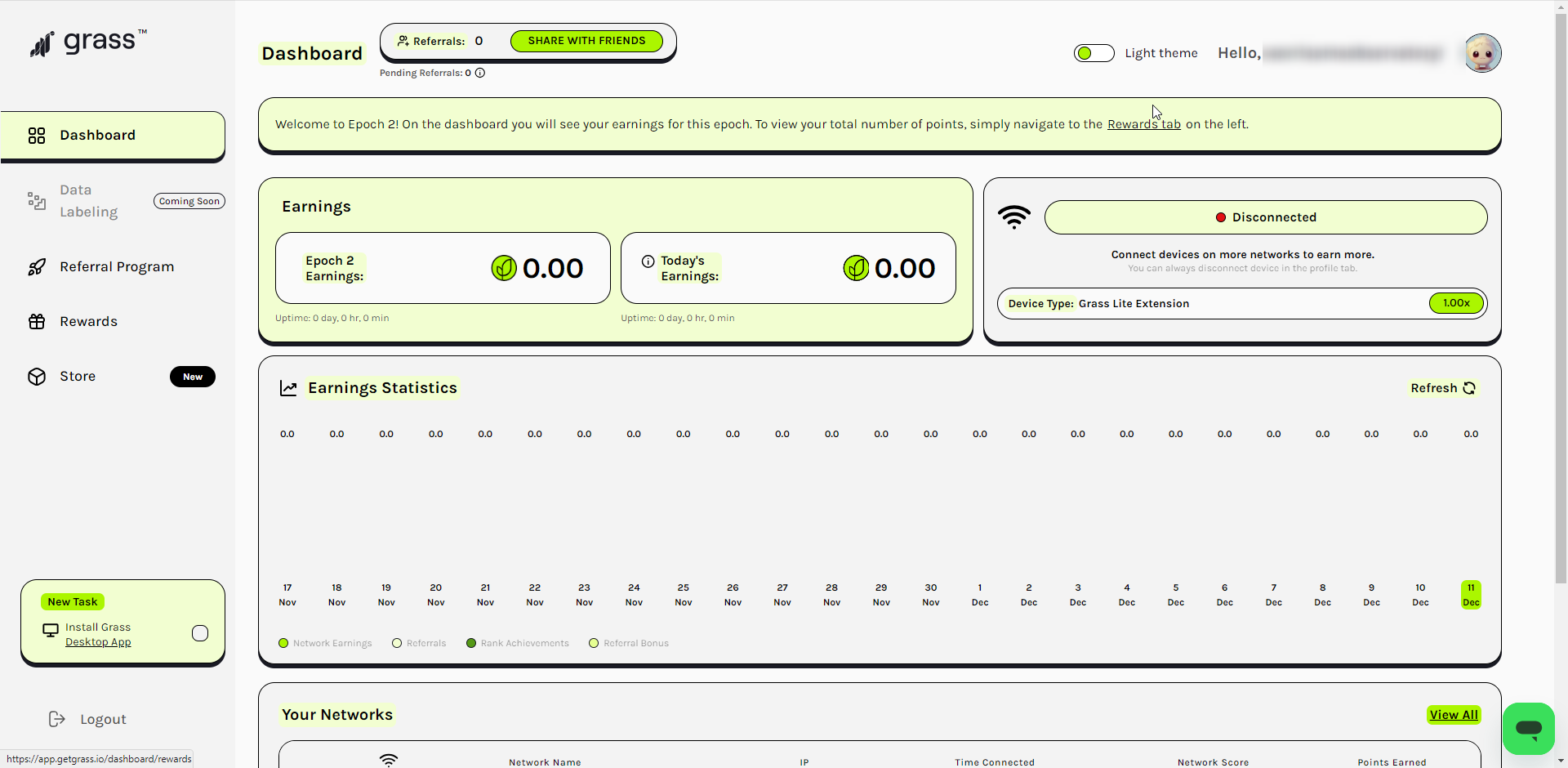The height and width of the screenshot is (768, 1568).
Task: Click the Referral Program rocket icon
Action: tap(37, 267)
